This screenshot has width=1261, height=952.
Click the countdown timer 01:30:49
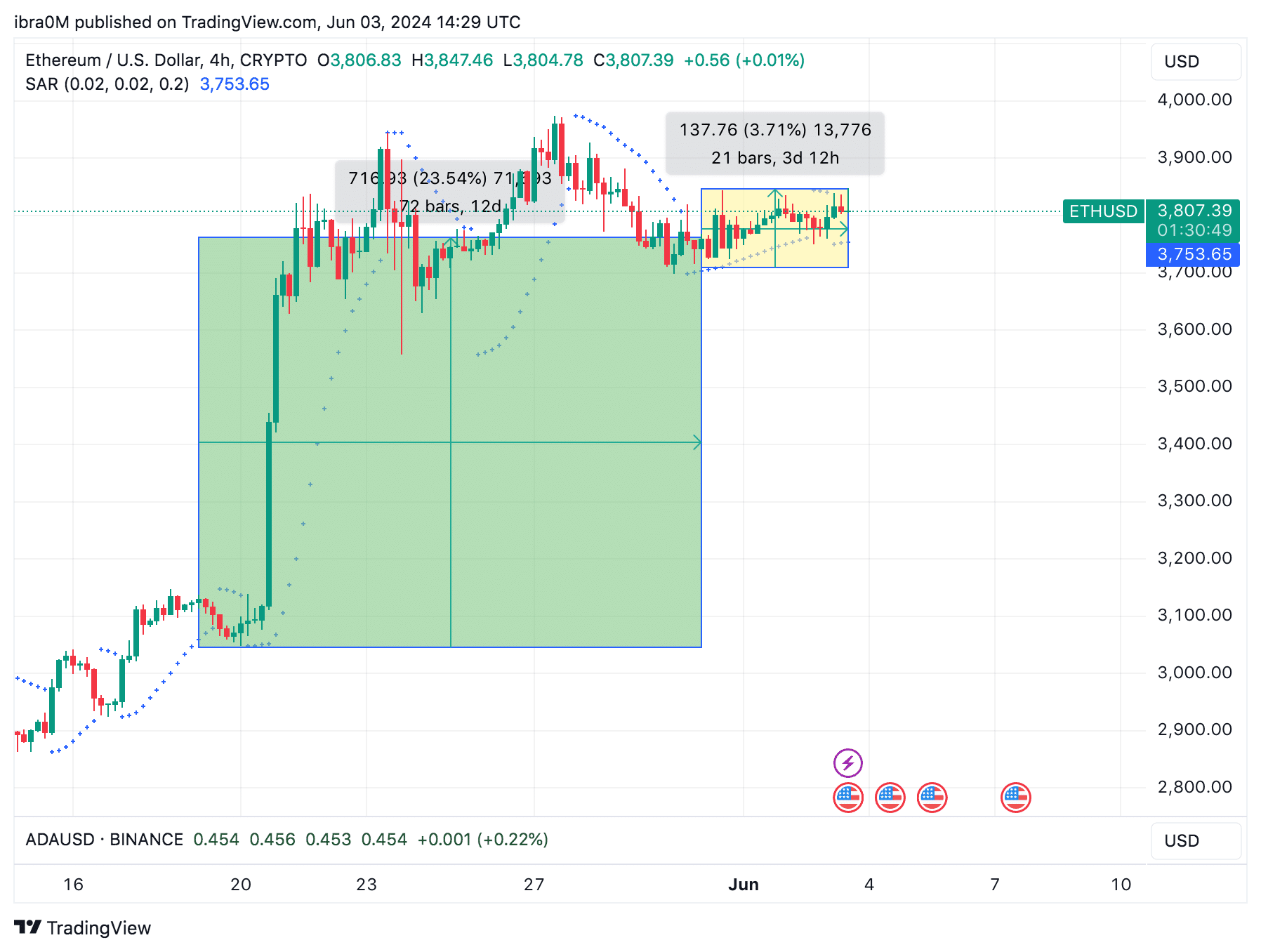pyautogui.click(x=1194, y=230)
